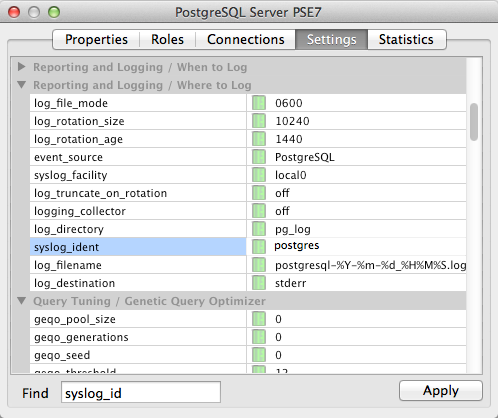498x418 pixels.
Task: Click the 0 value of geqo_seed
Action: click(x=278, y=355)
